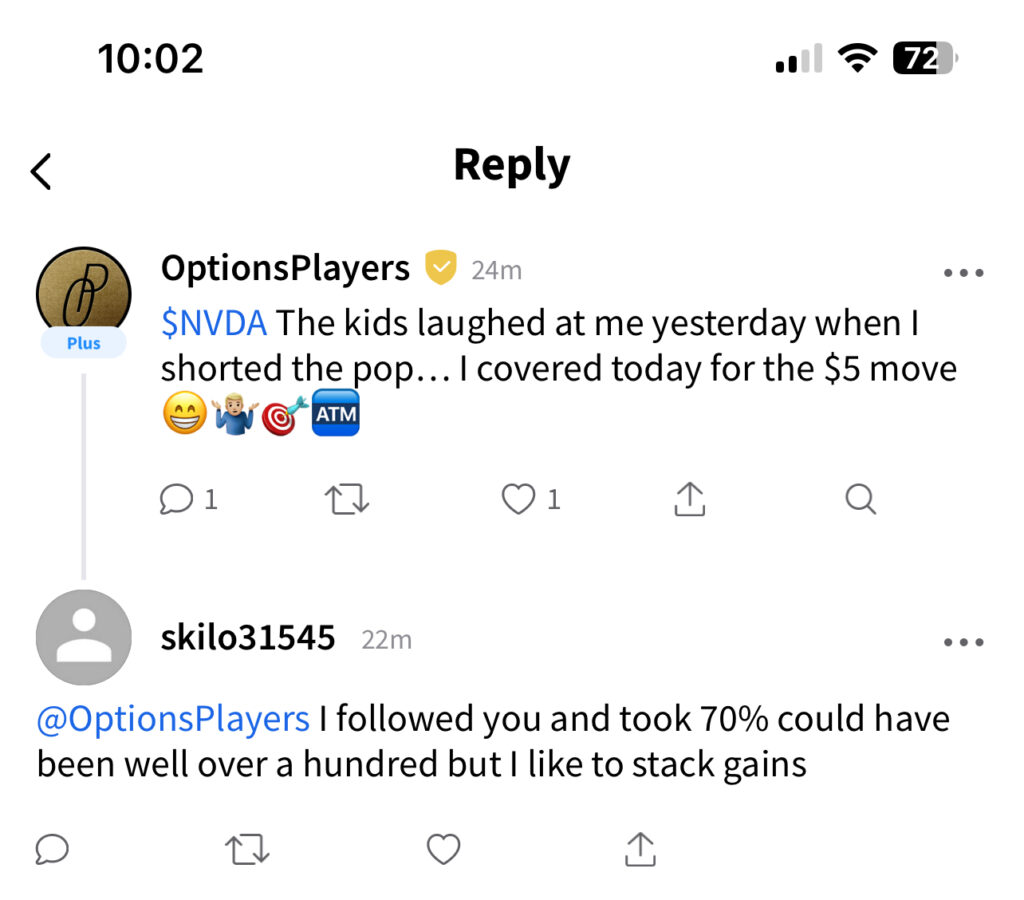Image resolution: width=1024 pixels, height=900 pixels.
Task: Reshare skilo31545's reply
Action: (247, 849)
